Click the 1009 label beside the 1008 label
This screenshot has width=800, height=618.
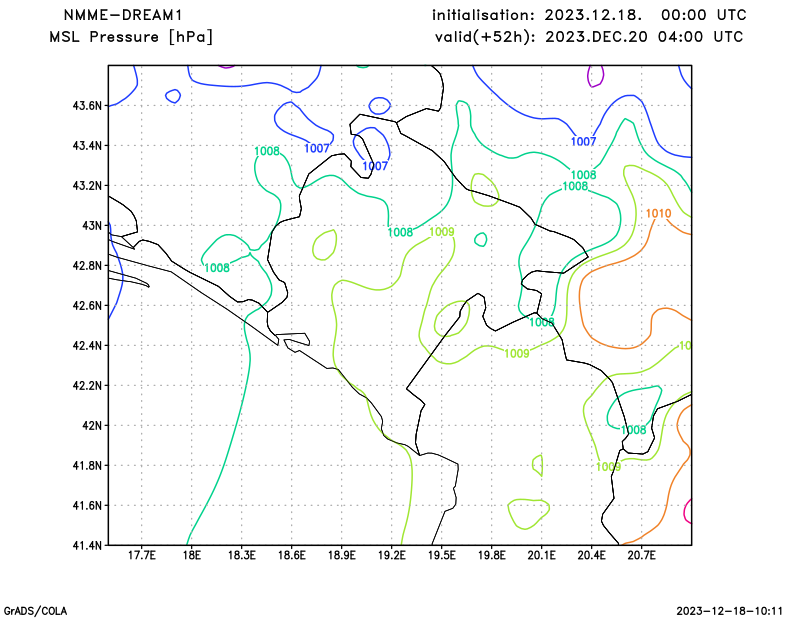pos(441,232)
